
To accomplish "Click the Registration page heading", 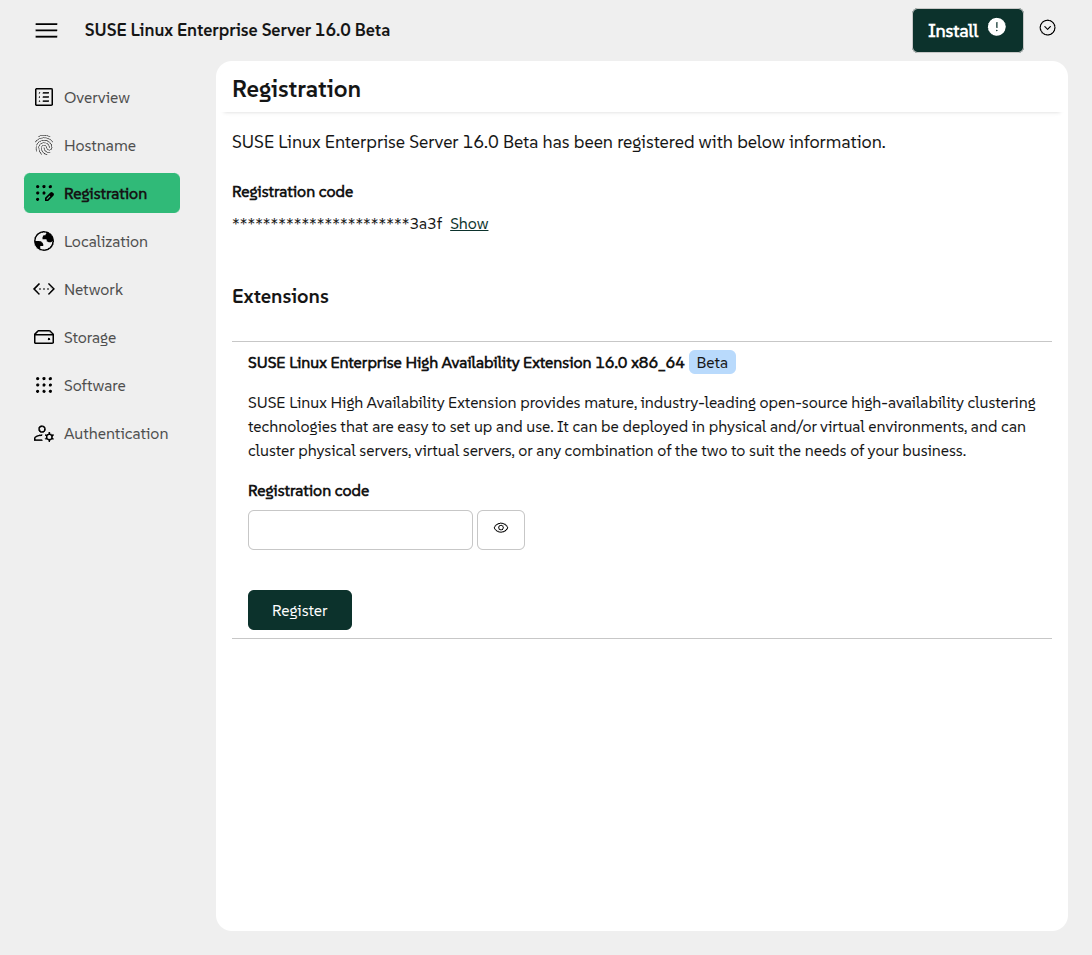I will pos(296,89).
